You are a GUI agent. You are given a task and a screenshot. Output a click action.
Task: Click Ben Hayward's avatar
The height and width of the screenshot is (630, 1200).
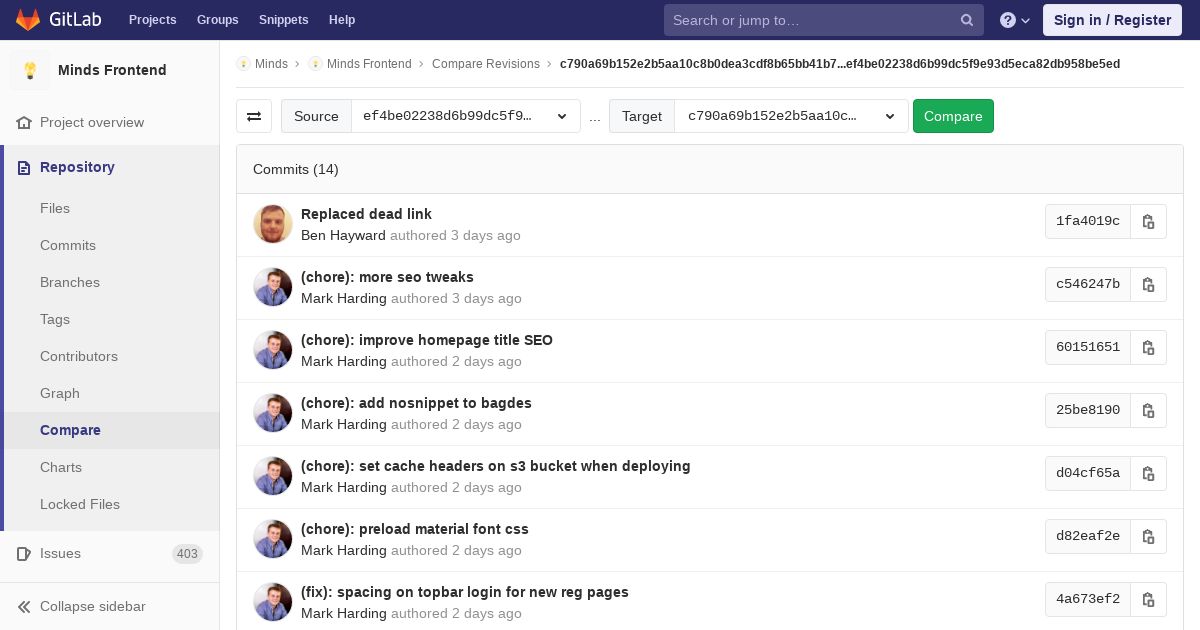point(273,224)
